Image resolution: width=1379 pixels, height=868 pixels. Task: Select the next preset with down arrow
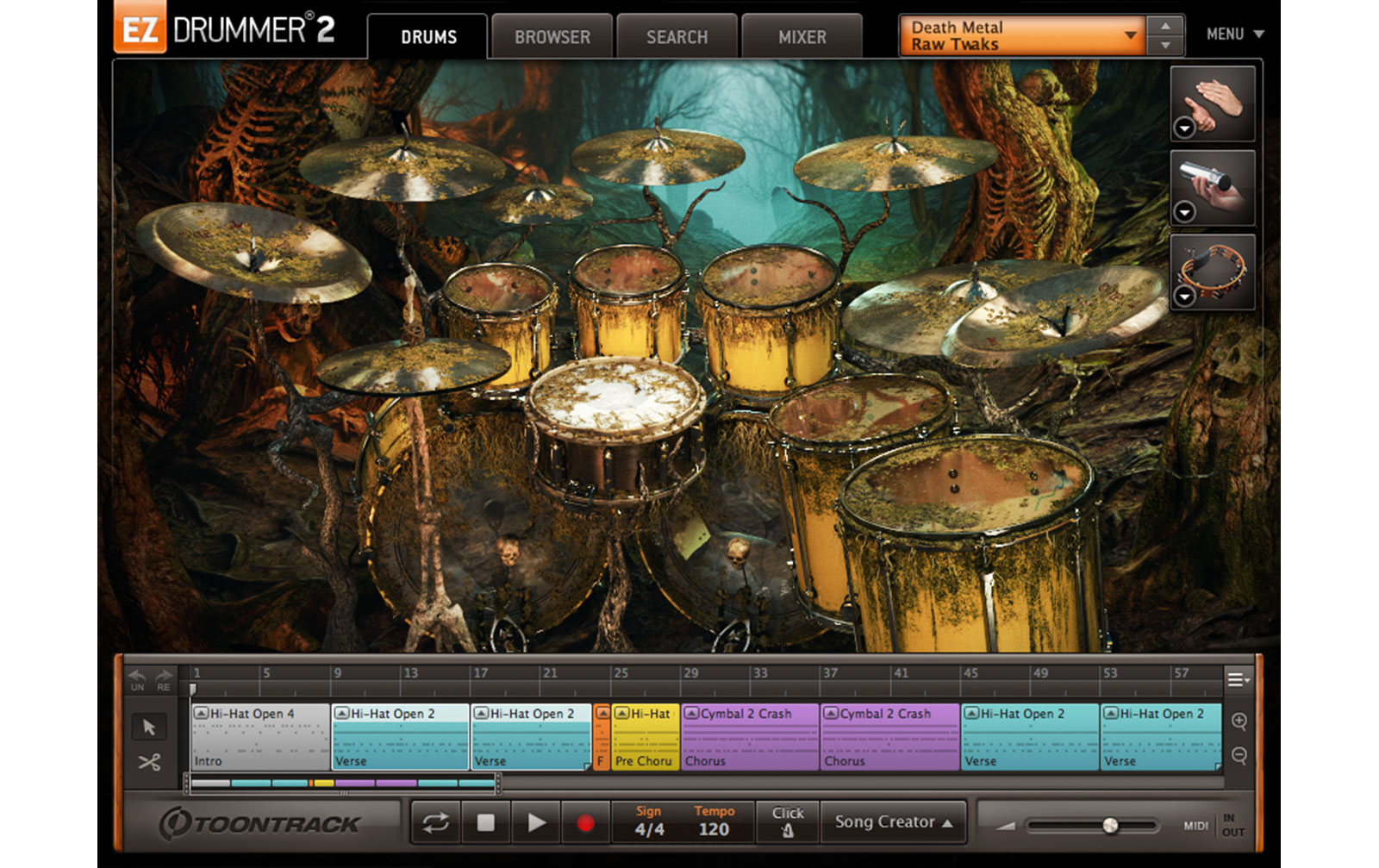click(1165, 45)
